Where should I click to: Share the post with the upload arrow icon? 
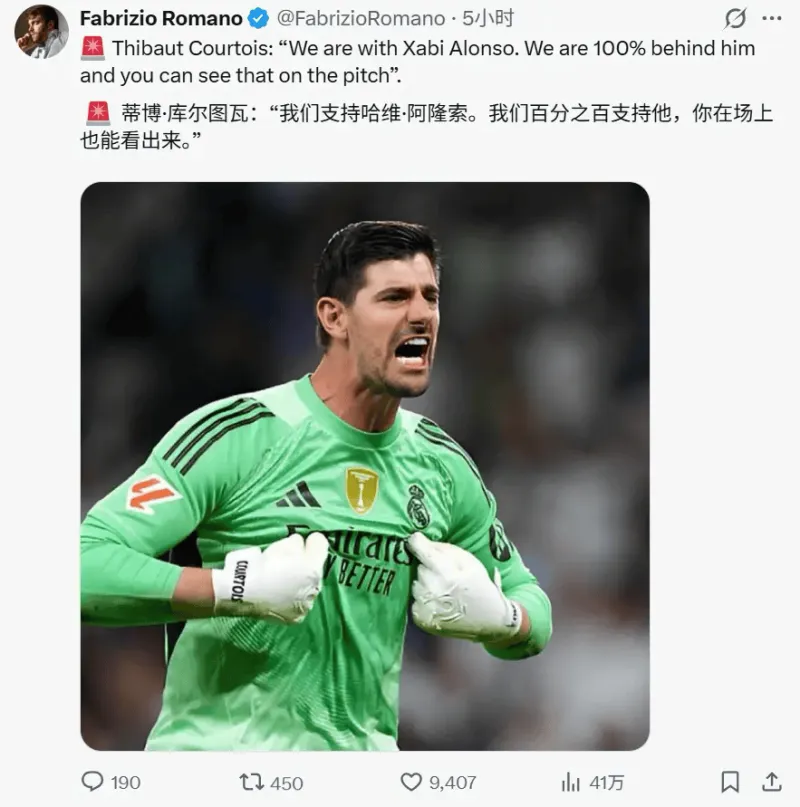(x=772, y=782)
